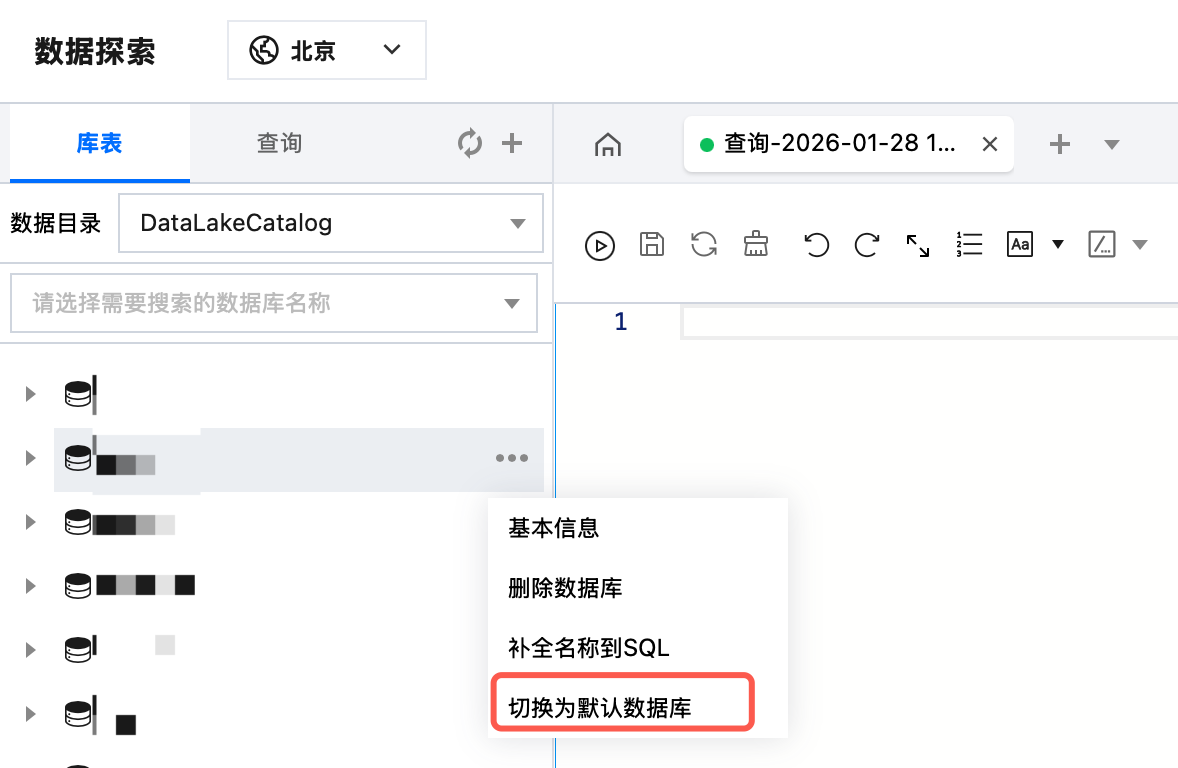Expand the fourth database tree node
1178x768 pixels.
pos(30,585)
